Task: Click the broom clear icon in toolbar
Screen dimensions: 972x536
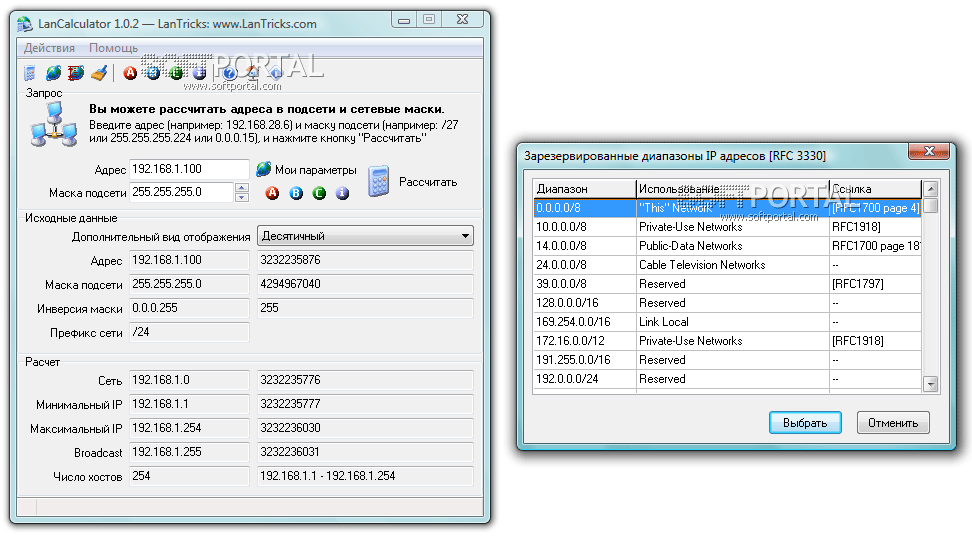Action: pyautogui.click(x=99, y=73)
